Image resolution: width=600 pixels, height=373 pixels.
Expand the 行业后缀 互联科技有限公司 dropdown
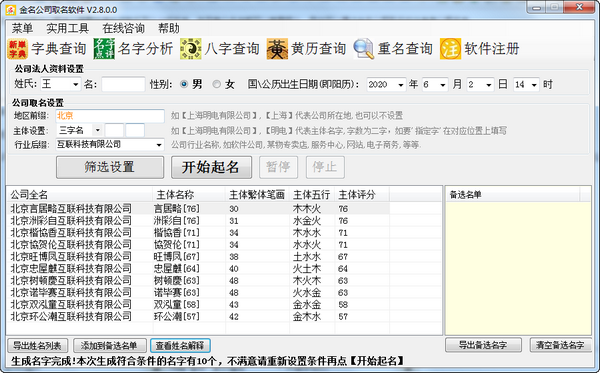pyautogui.click(x=159, y=145)
